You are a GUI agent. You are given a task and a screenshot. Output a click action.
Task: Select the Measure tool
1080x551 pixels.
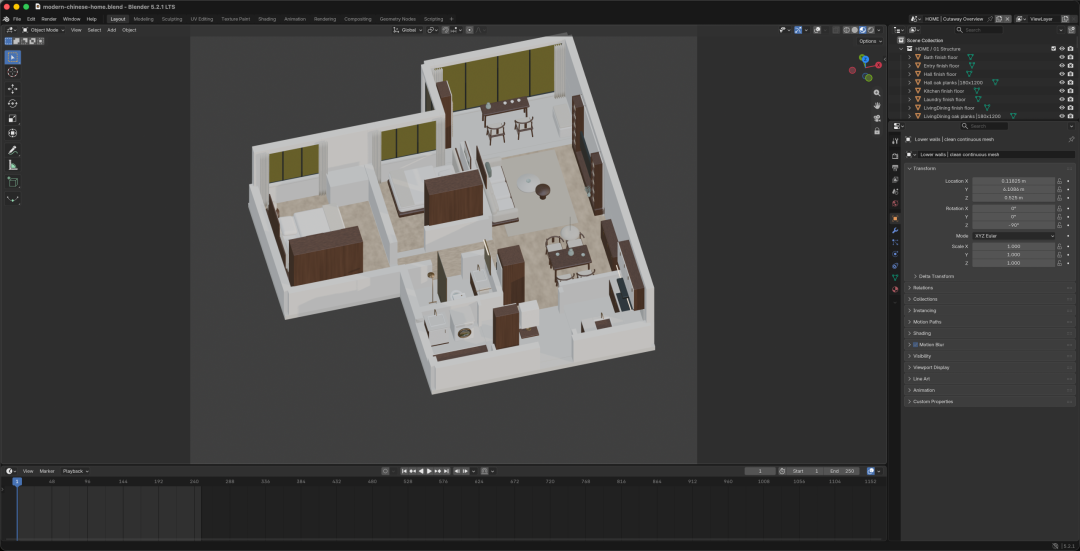(12, 165)
